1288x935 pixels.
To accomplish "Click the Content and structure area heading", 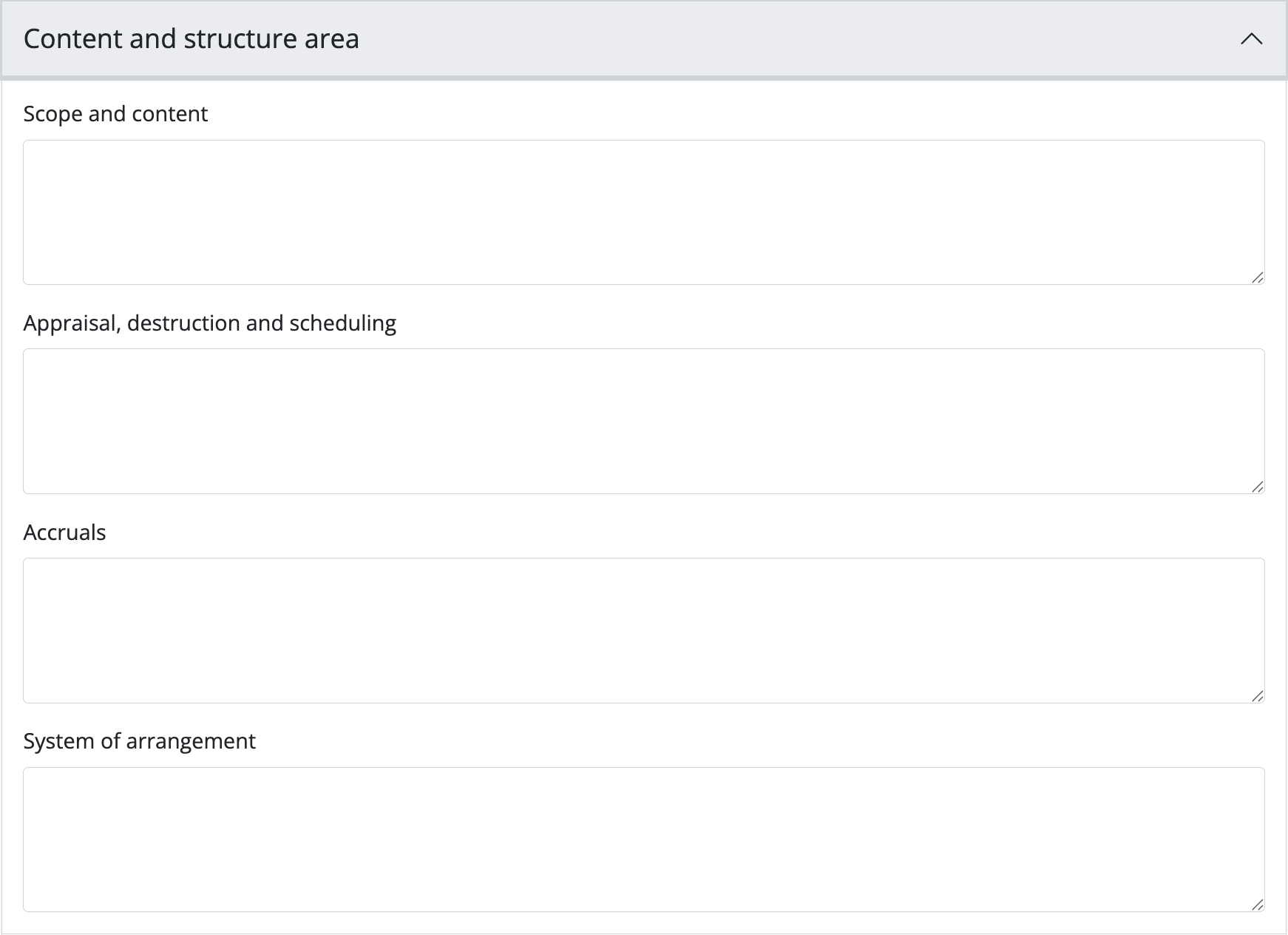I will click(191, 39).
